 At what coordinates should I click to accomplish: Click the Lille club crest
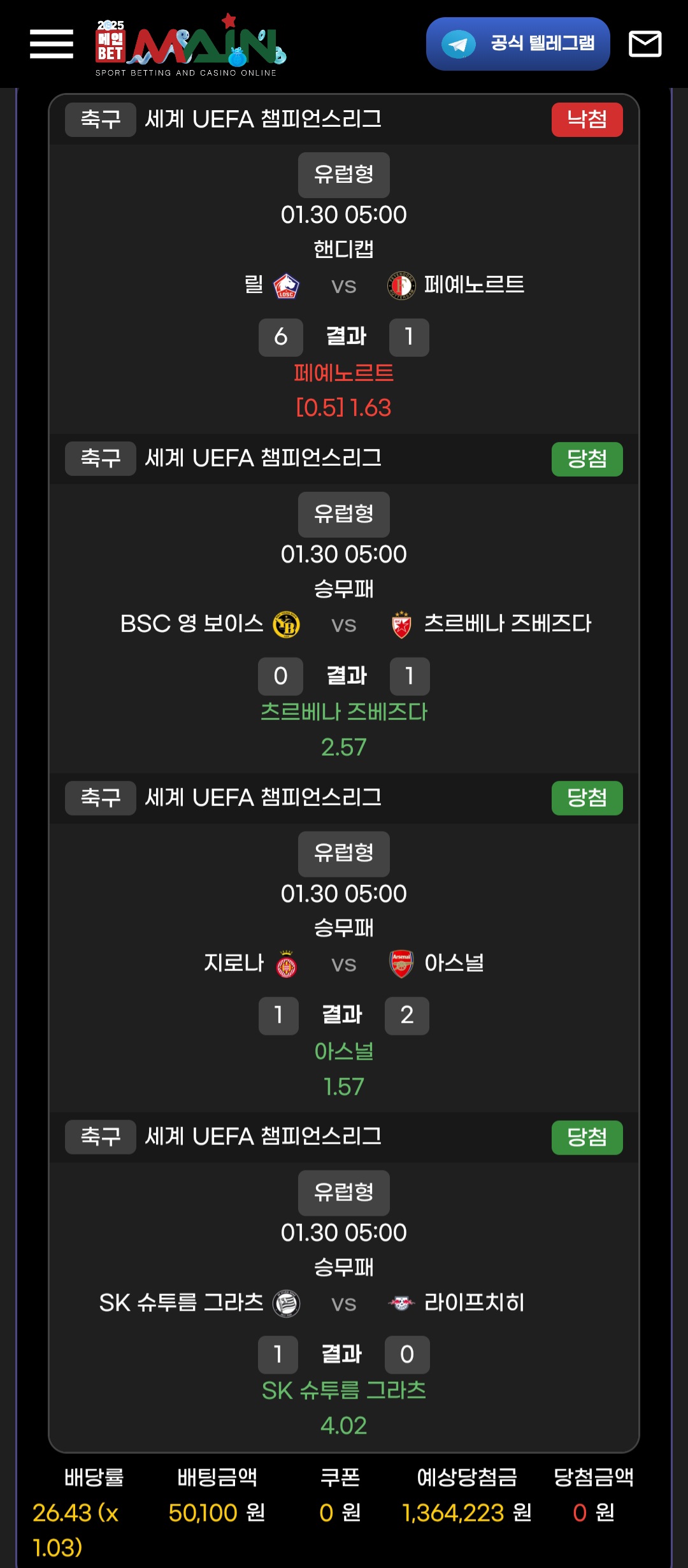[286, 285]
